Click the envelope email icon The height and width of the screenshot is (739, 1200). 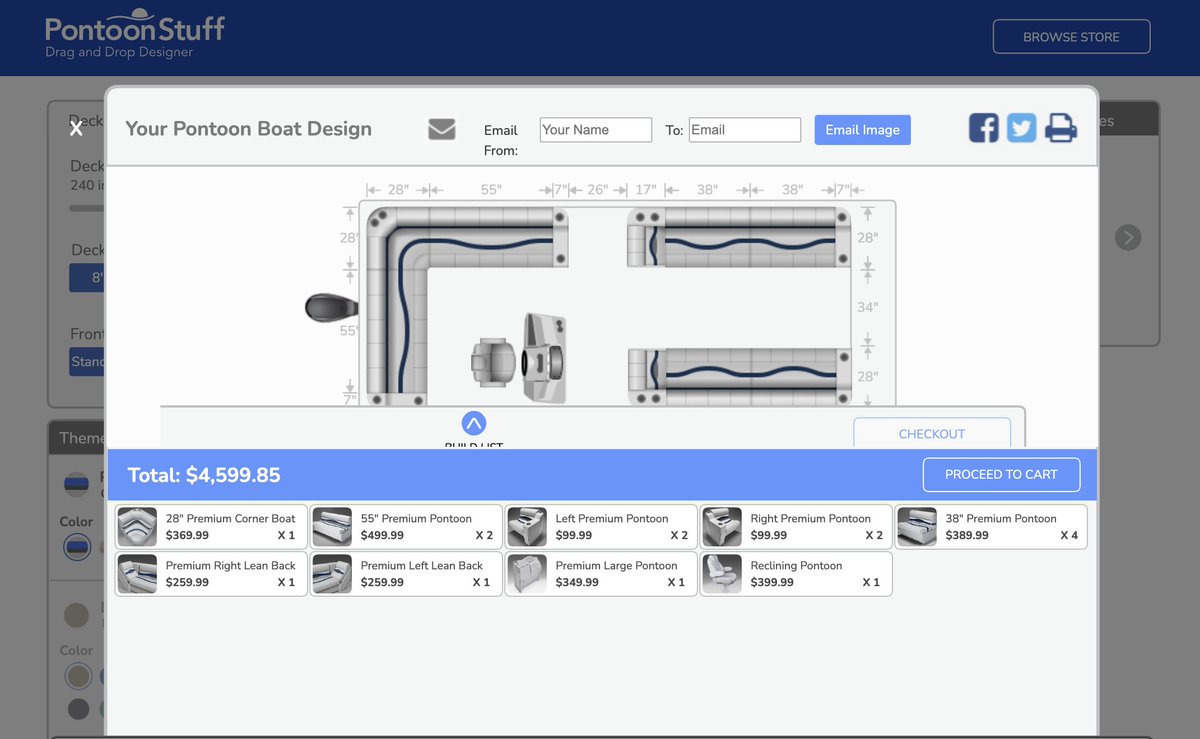click(442, 129)
